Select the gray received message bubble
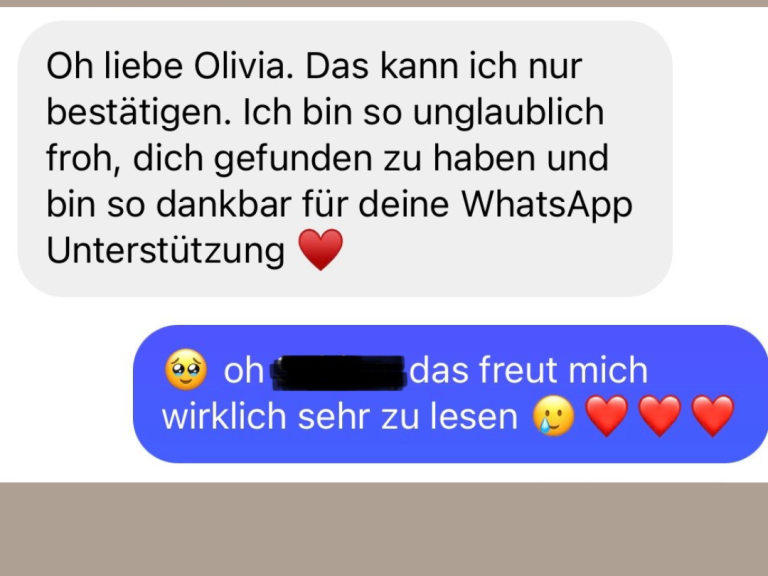 click(345, 158)
